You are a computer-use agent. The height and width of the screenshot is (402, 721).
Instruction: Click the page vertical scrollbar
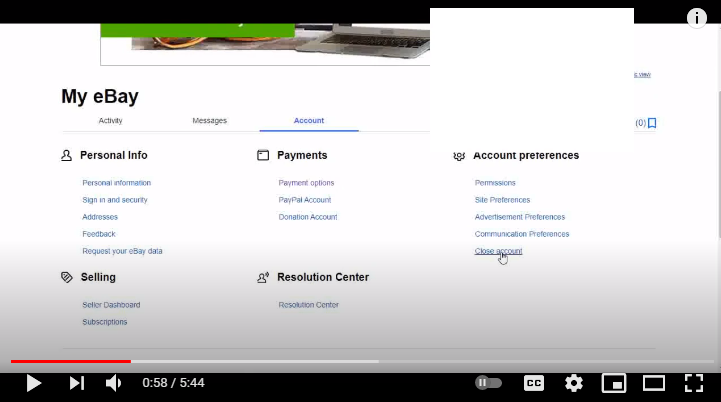pos(719,166)
